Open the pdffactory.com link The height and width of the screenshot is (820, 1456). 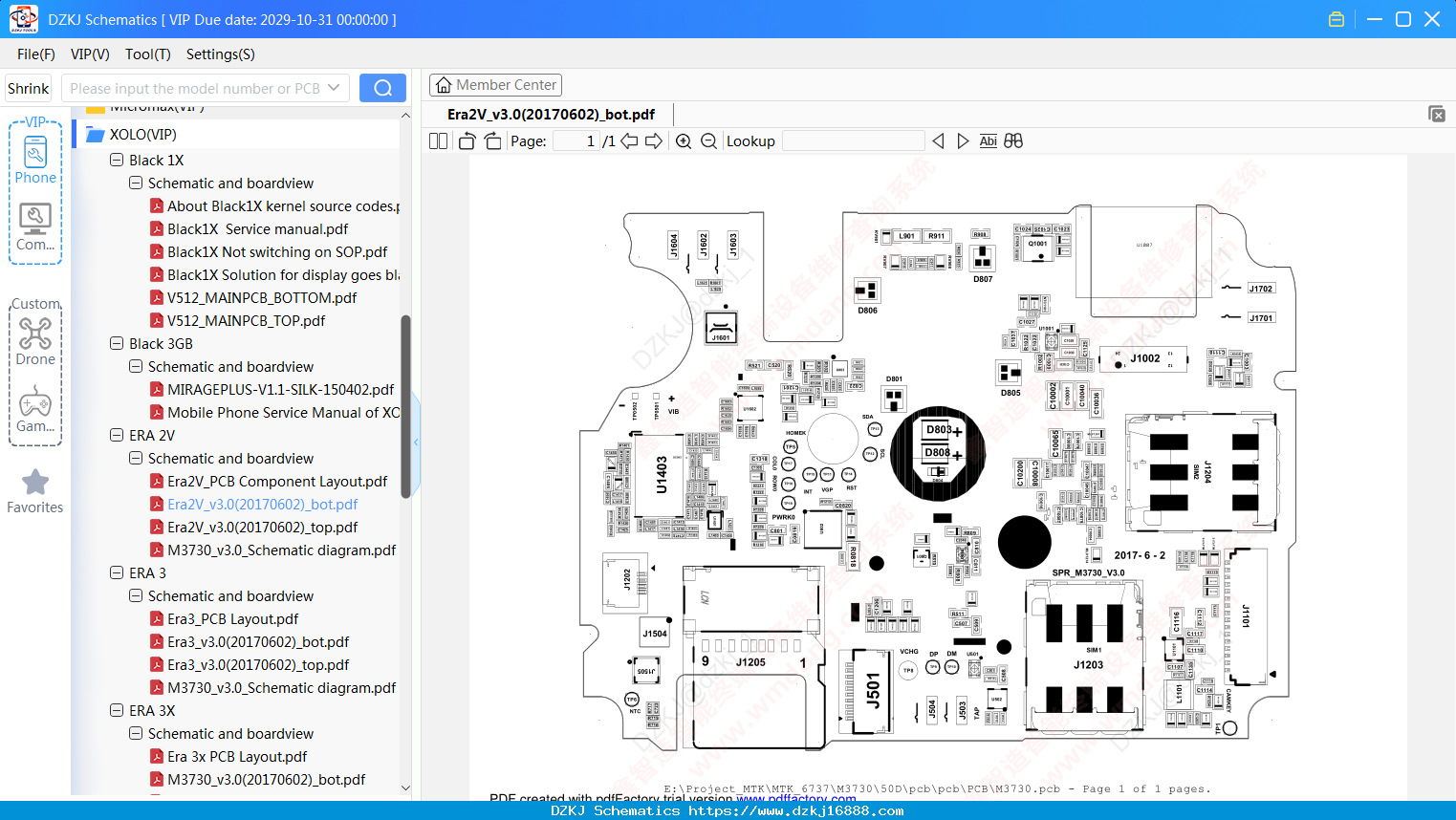click(796, 799)
